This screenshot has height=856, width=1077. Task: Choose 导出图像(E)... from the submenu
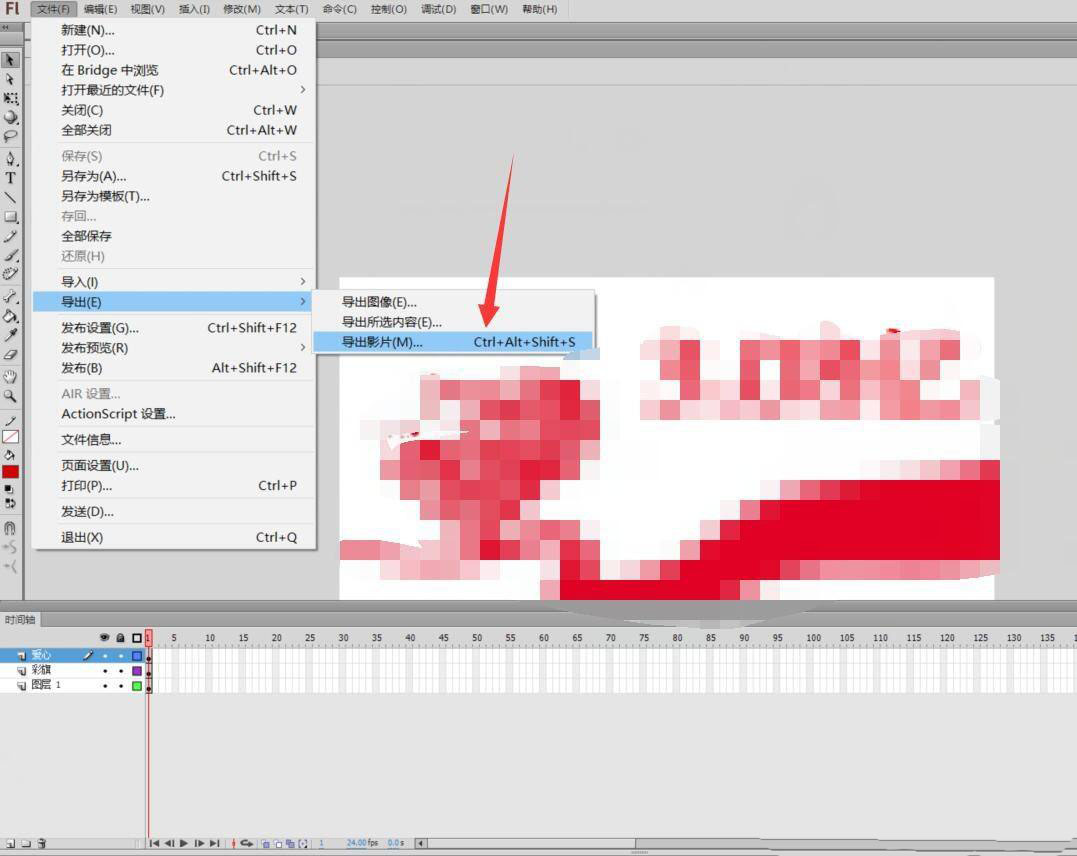tap(453, 302)
